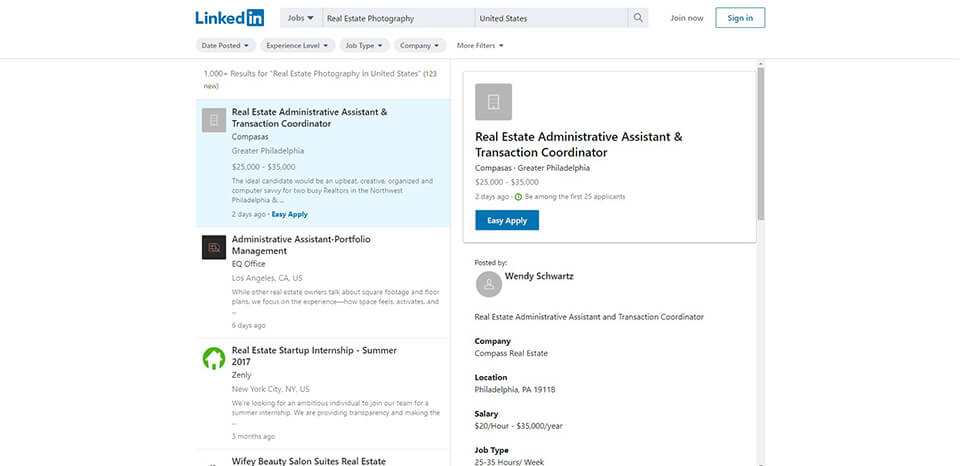The image size is (960, 466).
Task: Click EQ Office company logo
Action: point(214,247)
